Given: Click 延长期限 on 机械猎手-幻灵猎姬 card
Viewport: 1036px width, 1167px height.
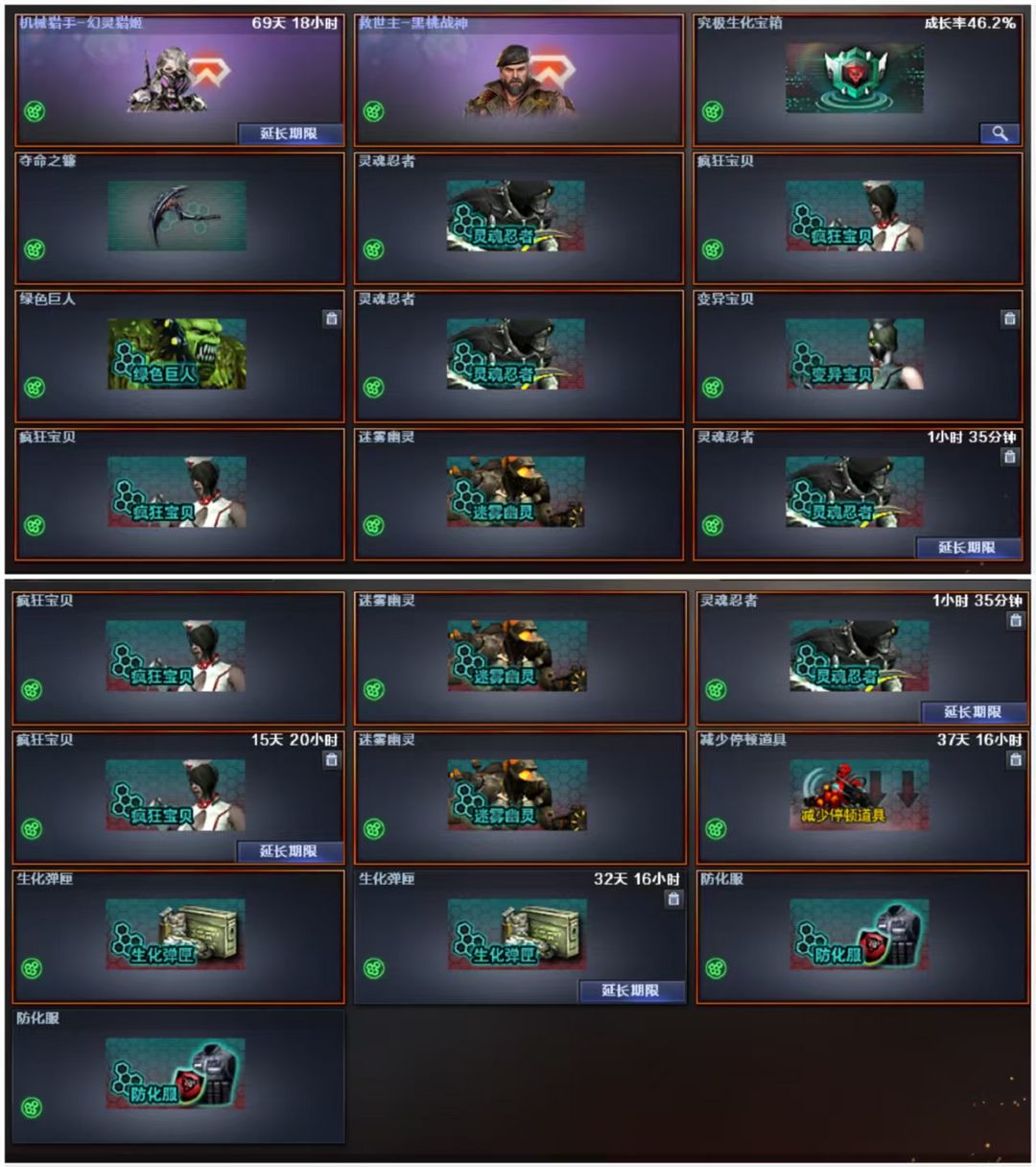Looking at the screenshot, I should 290,133.
